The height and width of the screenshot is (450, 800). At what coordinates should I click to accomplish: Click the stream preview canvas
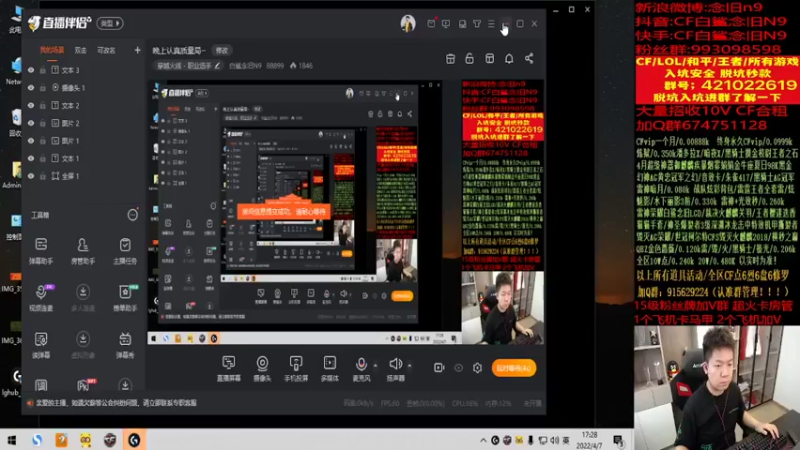click(346, 212)
